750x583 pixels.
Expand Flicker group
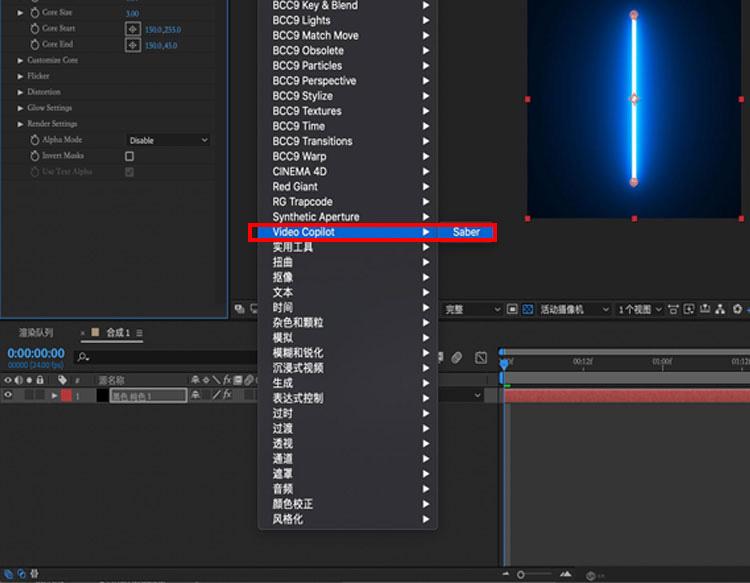[20, 76]
